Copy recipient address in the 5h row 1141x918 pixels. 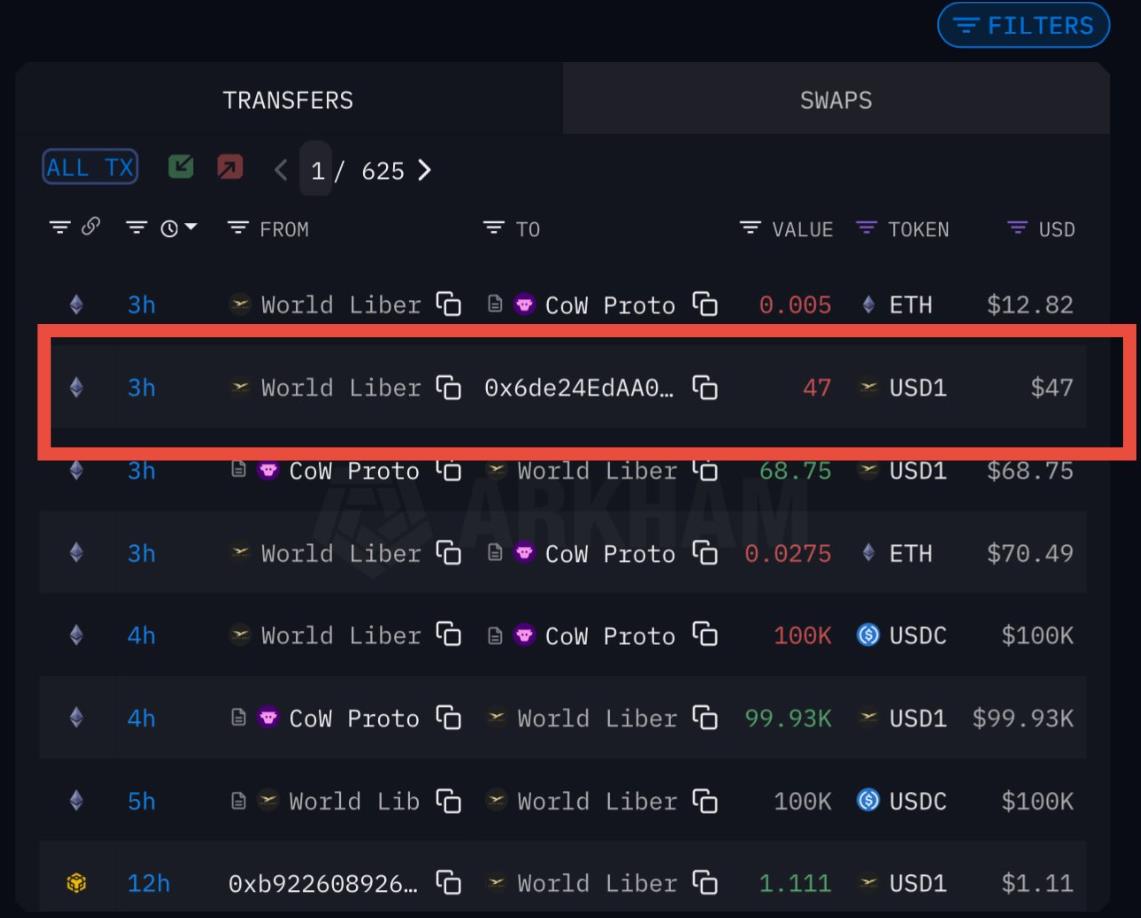click(704, 801)
